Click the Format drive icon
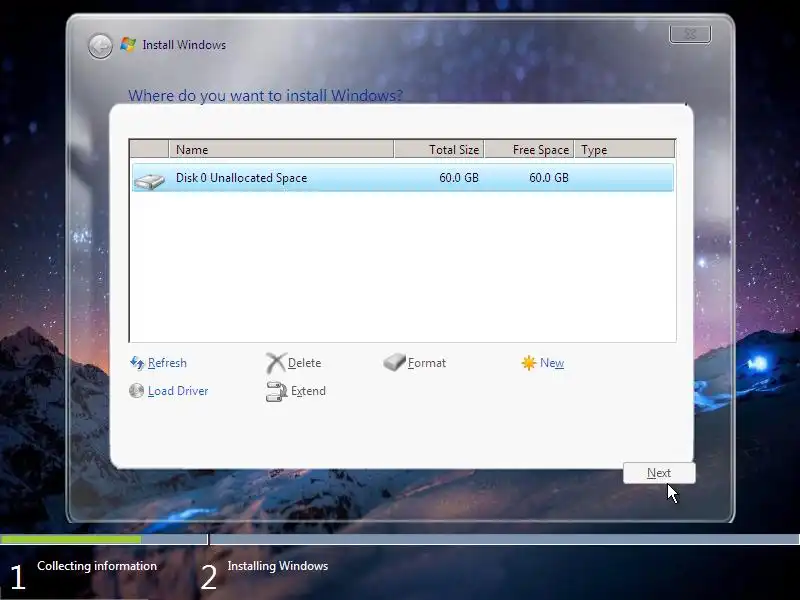Viewport: 800px width, 600px height. 394,362
